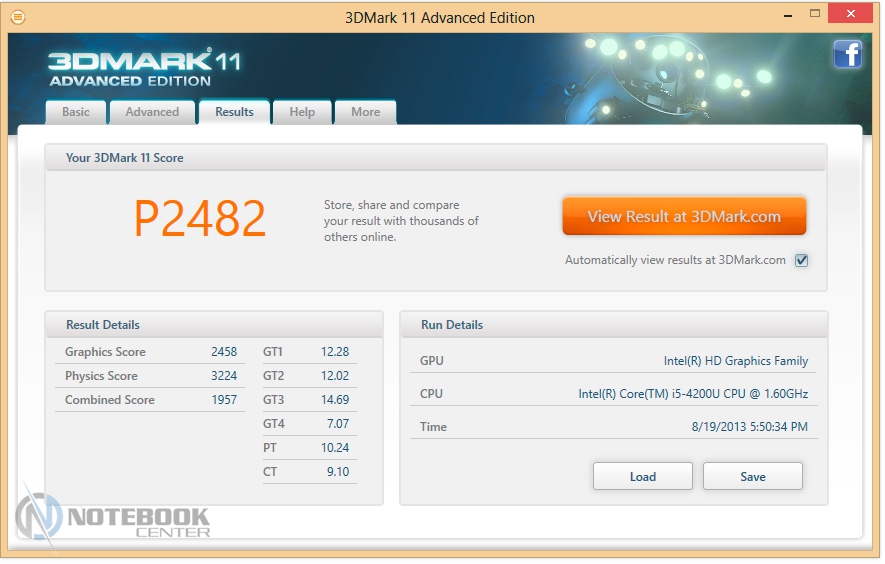Click the Facebook icon in the header

coord(847,54)
